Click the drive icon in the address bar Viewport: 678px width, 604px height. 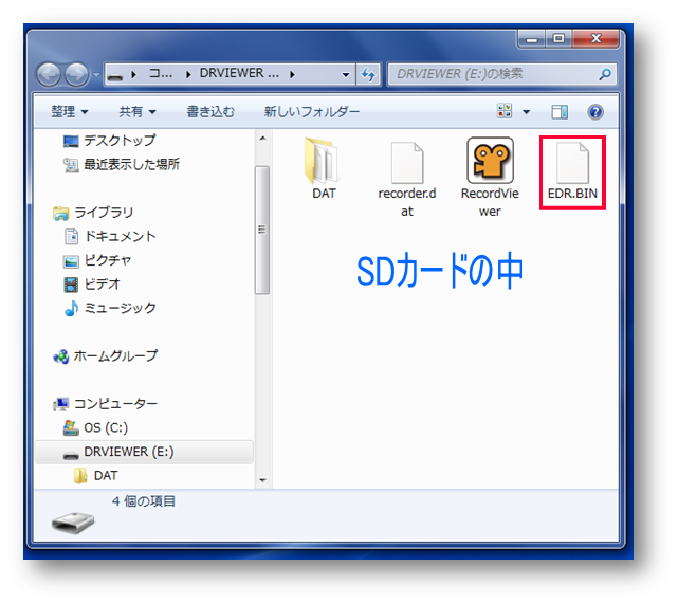(115, 77)
